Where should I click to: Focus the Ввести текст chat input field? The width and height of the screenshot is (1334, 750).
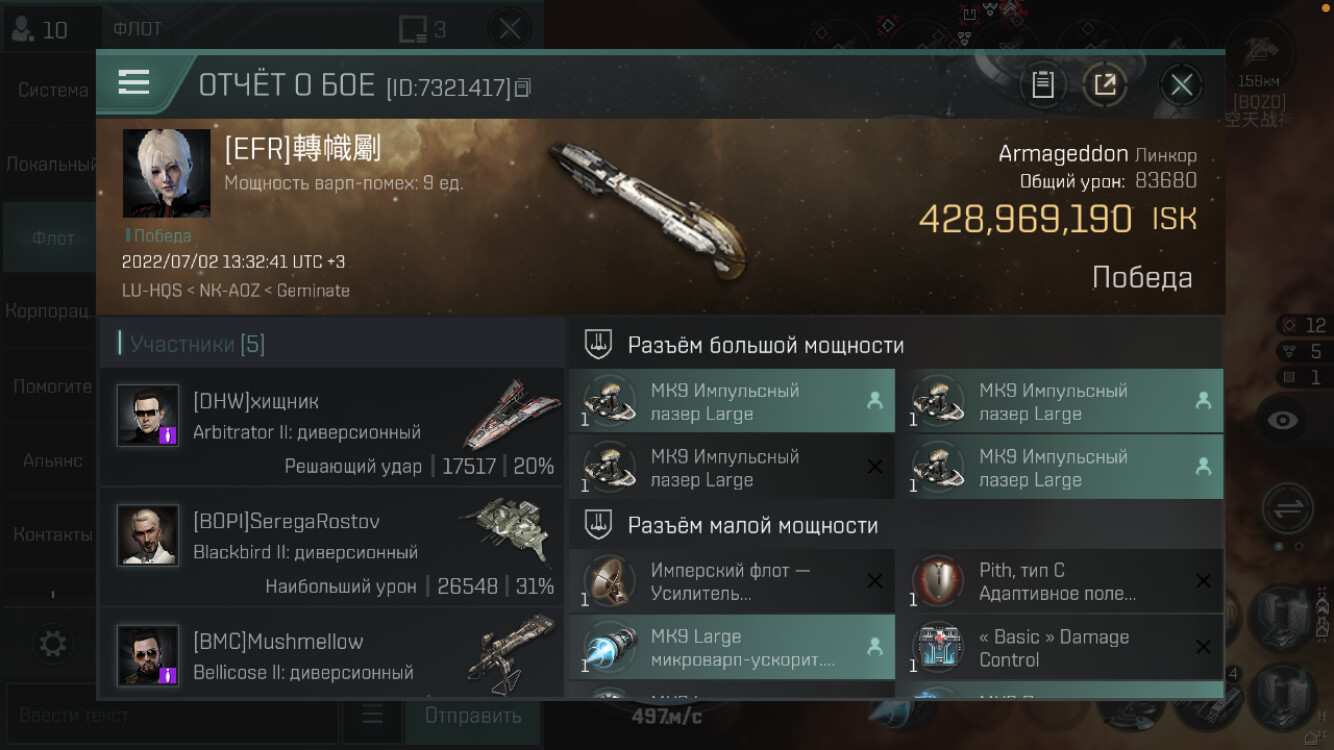coord(172,716)
